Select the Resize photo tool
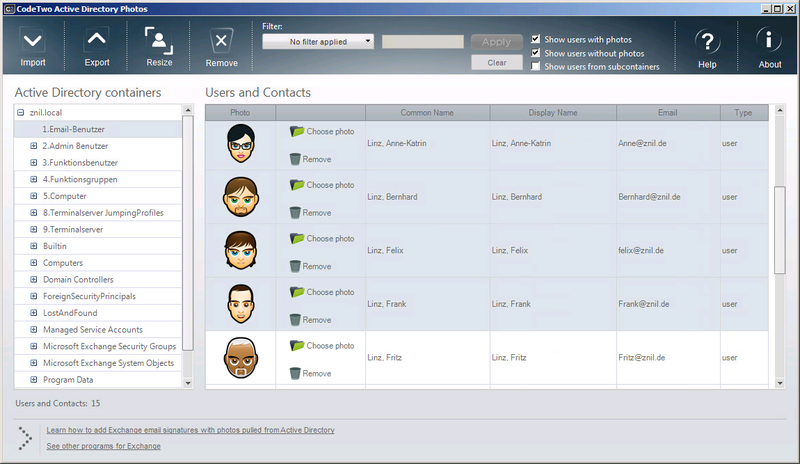This screenshot has height=464, width=800. (159, 41)
